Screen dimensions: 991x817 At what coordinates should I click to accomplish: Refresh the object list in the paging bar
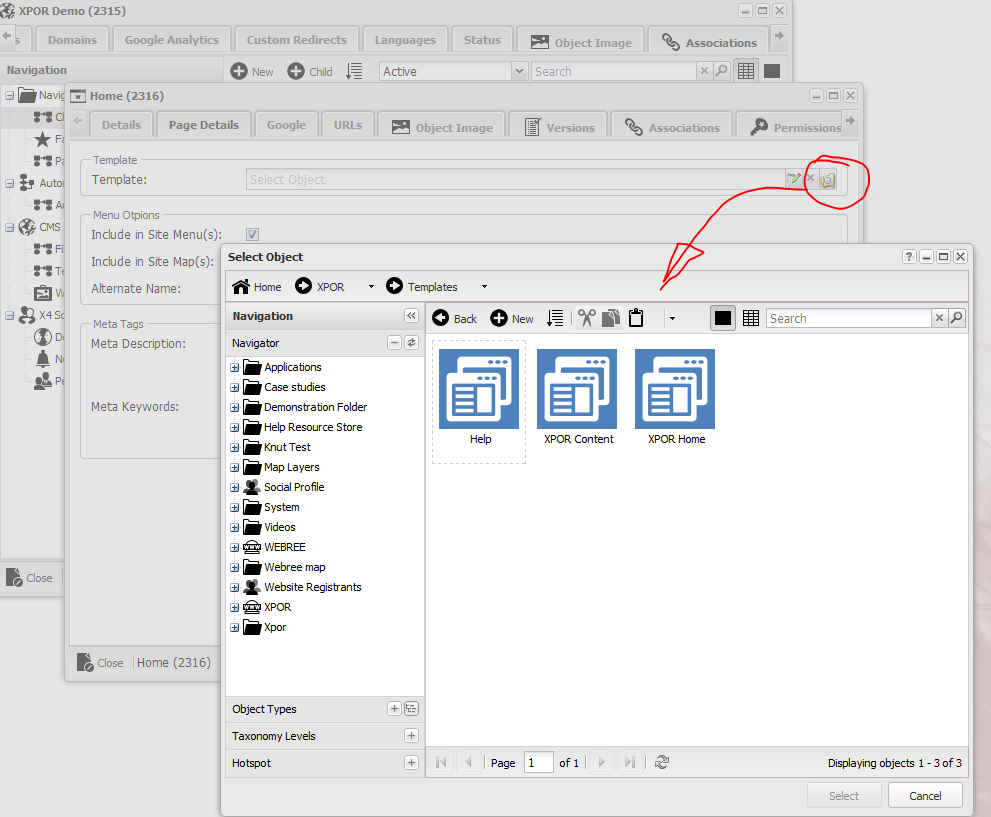point(662,762)
